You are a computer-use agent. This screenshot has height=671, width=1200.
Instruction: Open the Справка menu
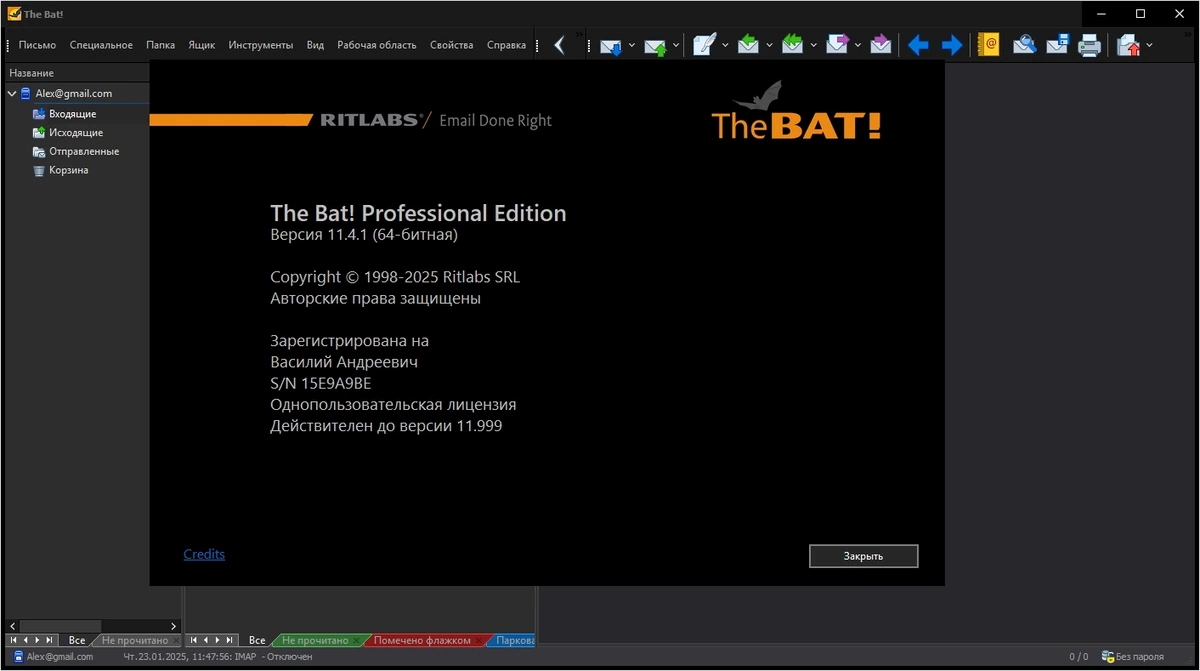(506, 45)
